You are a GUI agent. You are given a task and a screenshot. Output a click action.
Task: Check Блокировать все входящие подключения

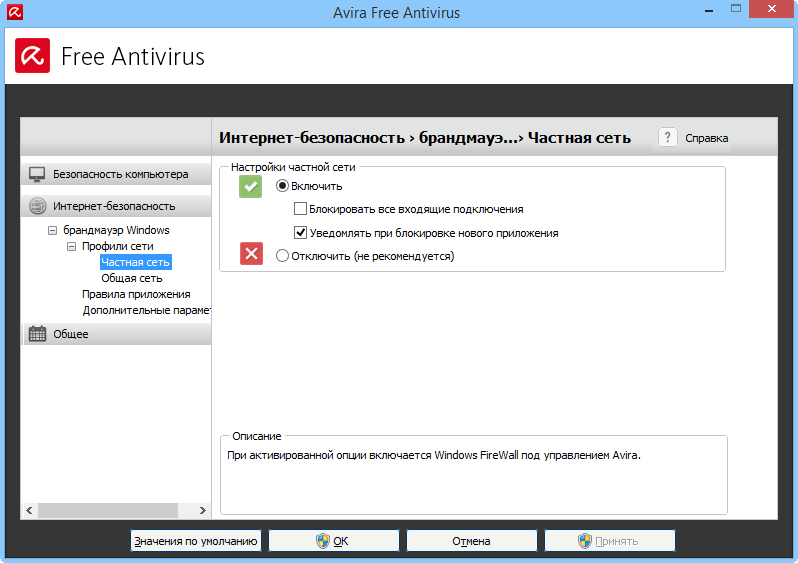[x=300, y=209]
